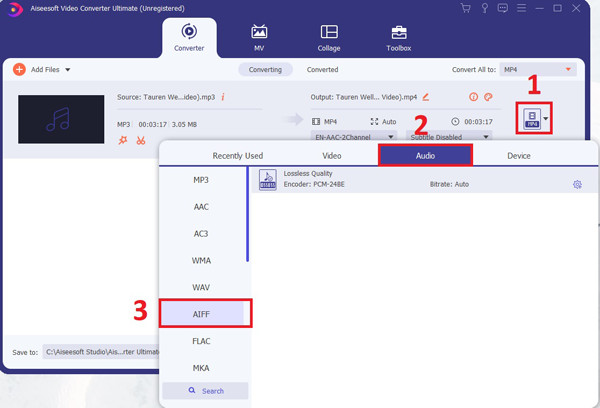This screenshot has height=408, width=600.
Task: Click the register key icon
Action: (x=484, y=8)
